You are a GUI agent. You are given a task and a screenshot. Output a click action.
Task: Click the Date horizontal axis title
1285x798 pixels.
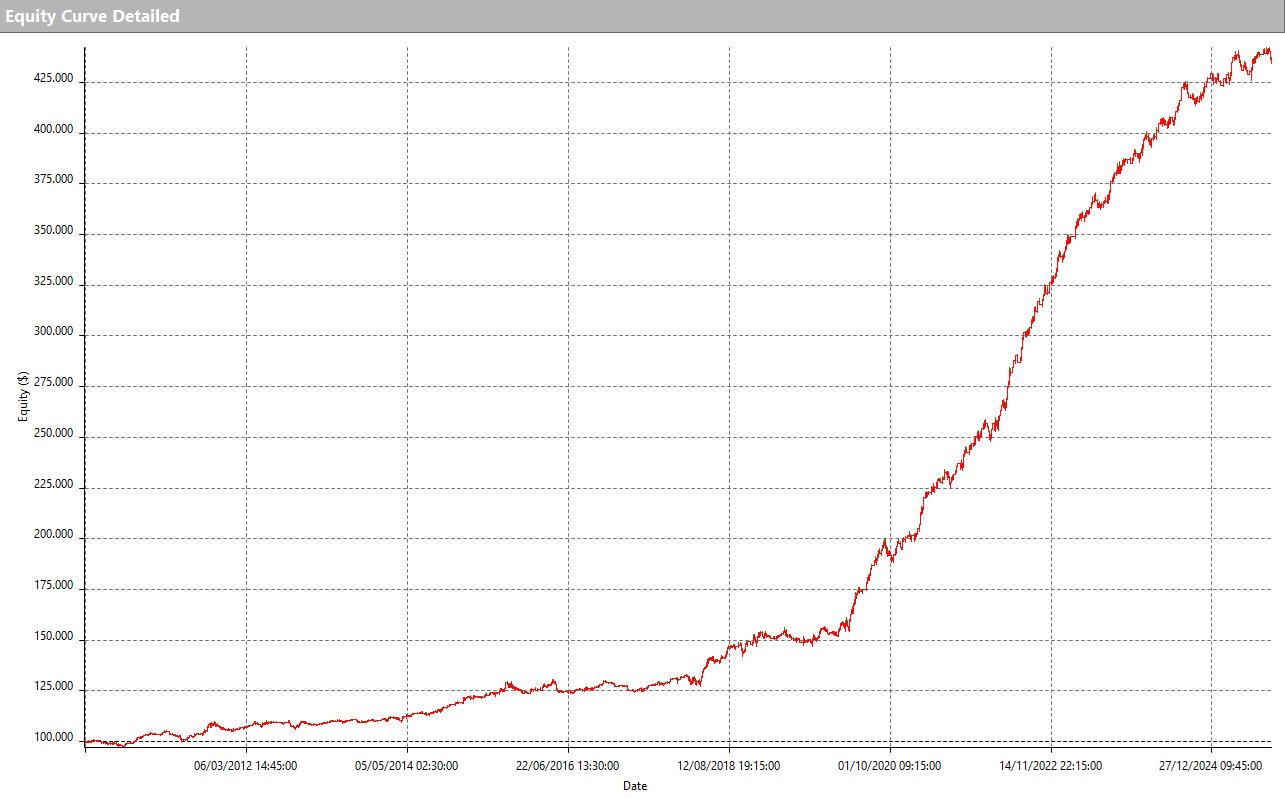[635, 786]
